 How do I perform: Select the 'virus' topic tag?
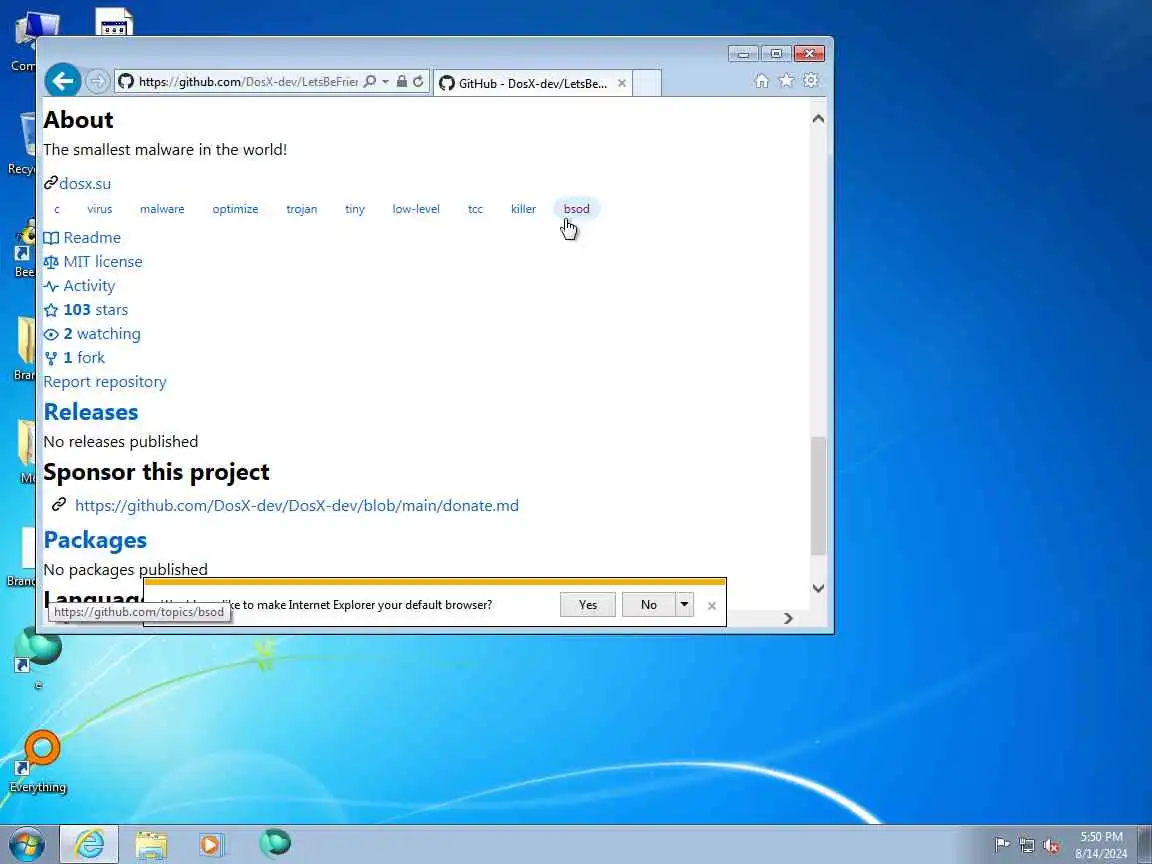(x=100, y=209)
